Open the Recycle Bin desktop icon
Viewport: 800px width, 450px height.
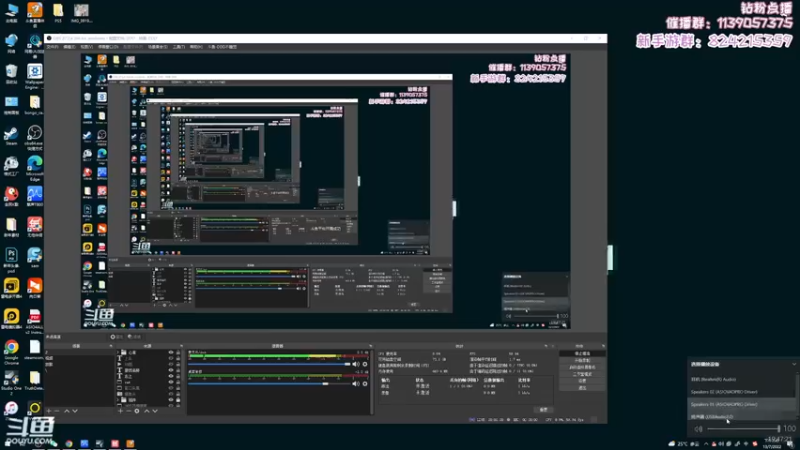(x=11, y=74)
